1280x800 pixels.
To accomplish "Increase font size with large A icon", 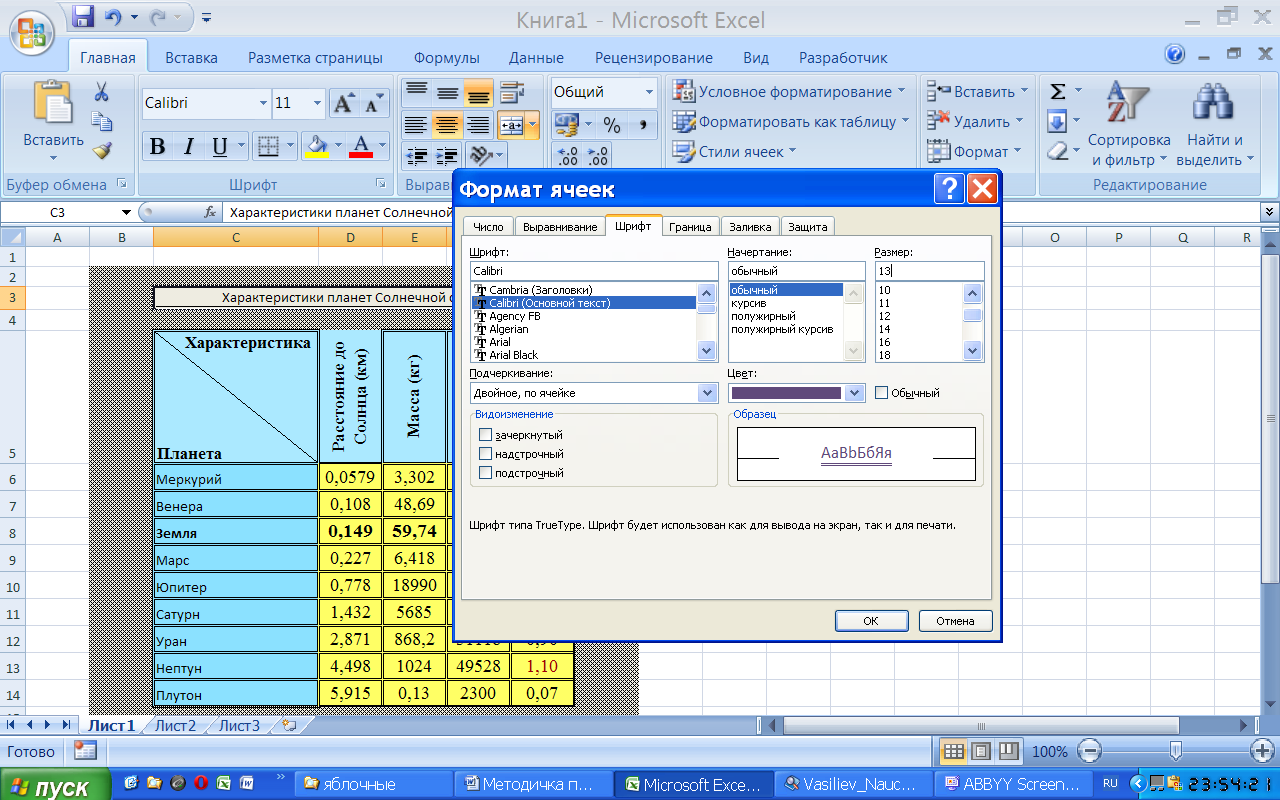I will 343,103.
